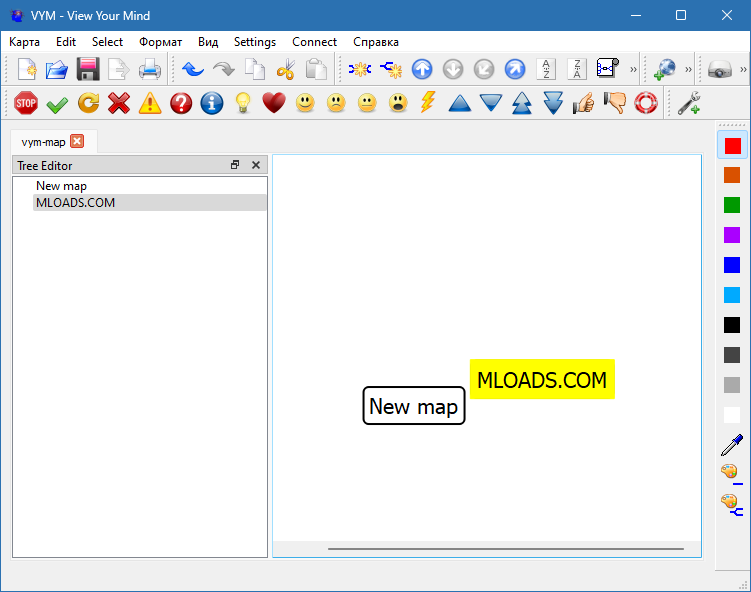Pick the purple color swatch

click(x=732, y=235)
